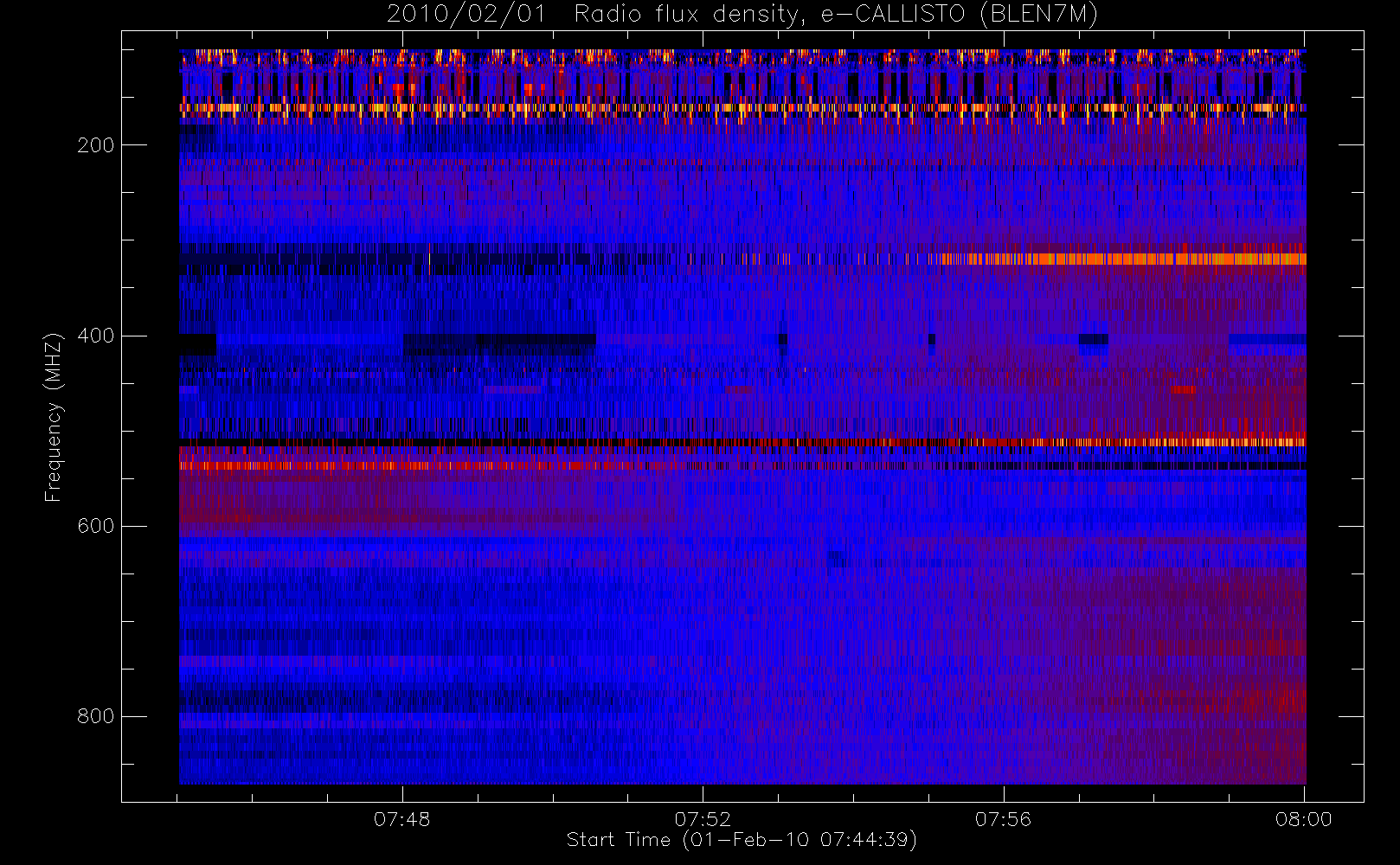
Task: Click the 08:00 time axis label
Action: click(x=1304, y=818)
